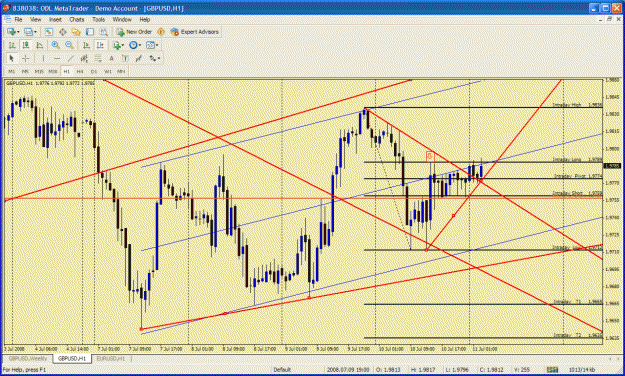Switch to the M5 timeframe
Screen dimensions: 625x376
tap(25, 71)
